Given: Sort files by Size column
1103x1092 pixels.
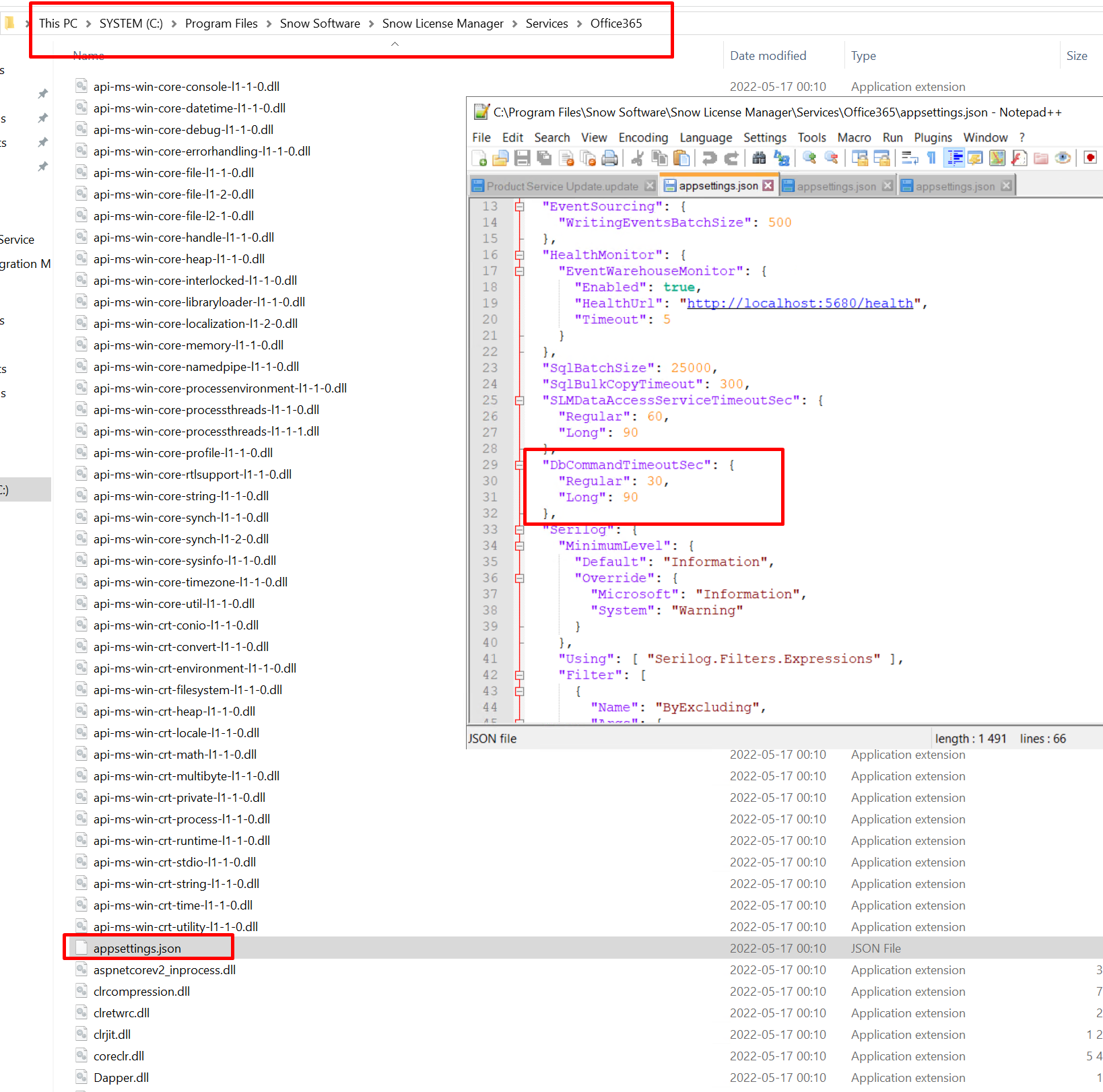Looking at the screenshot, I should click(1077, 56).
